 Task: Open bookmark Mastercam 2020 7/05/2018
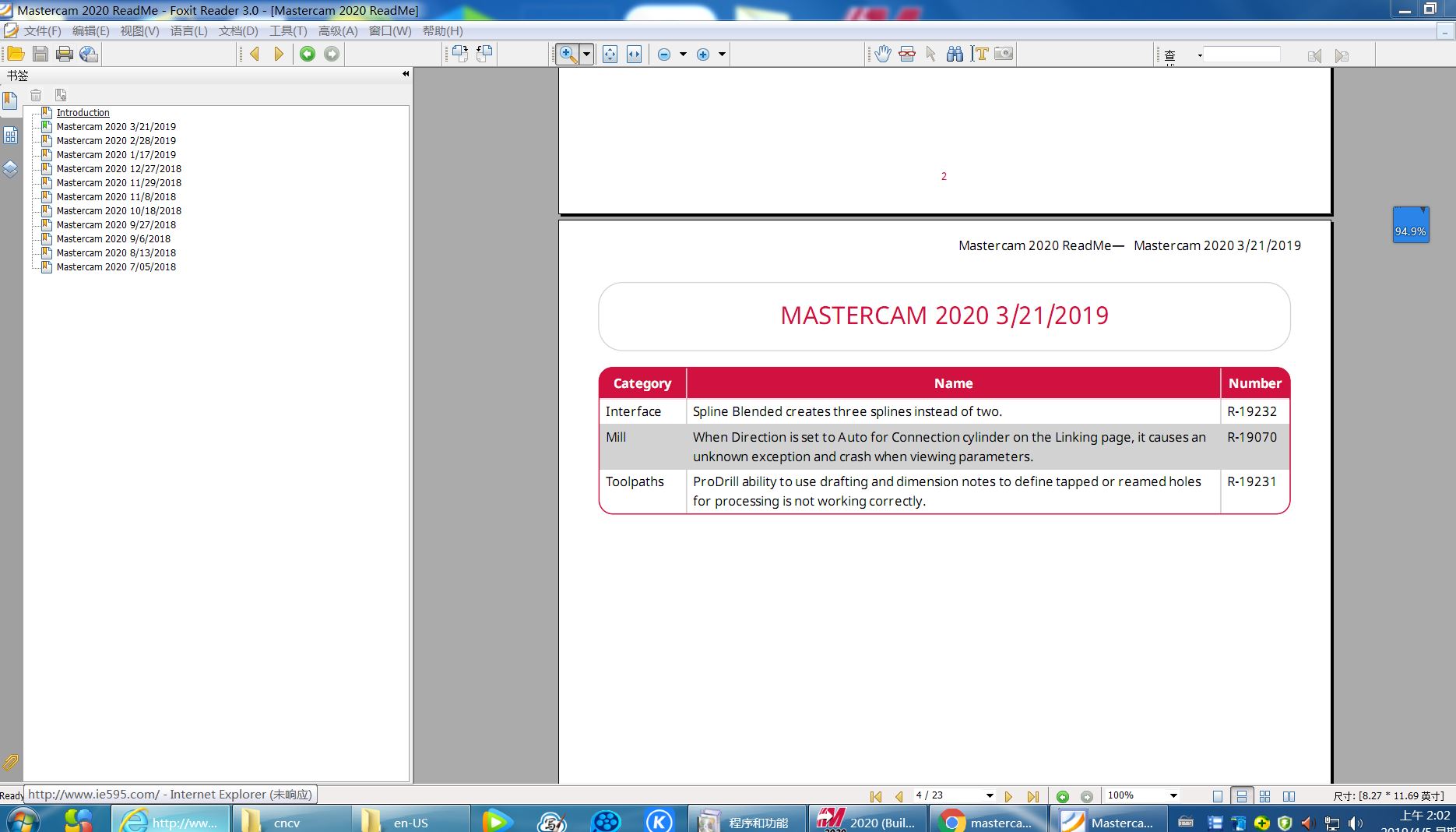[116, 267]
